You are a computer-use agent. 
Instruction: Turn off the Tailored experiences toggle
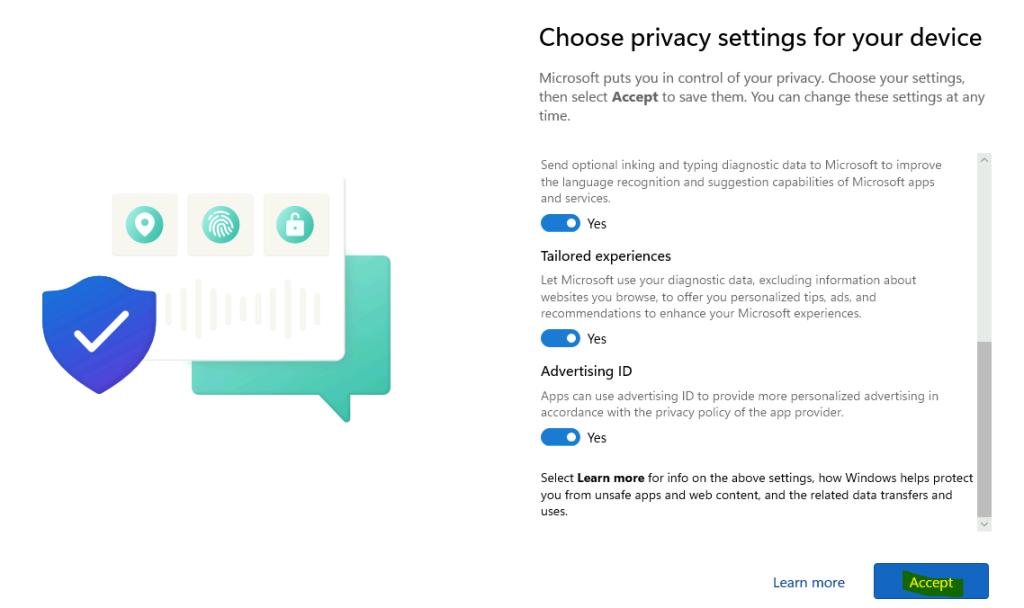(x=560, y=338)
